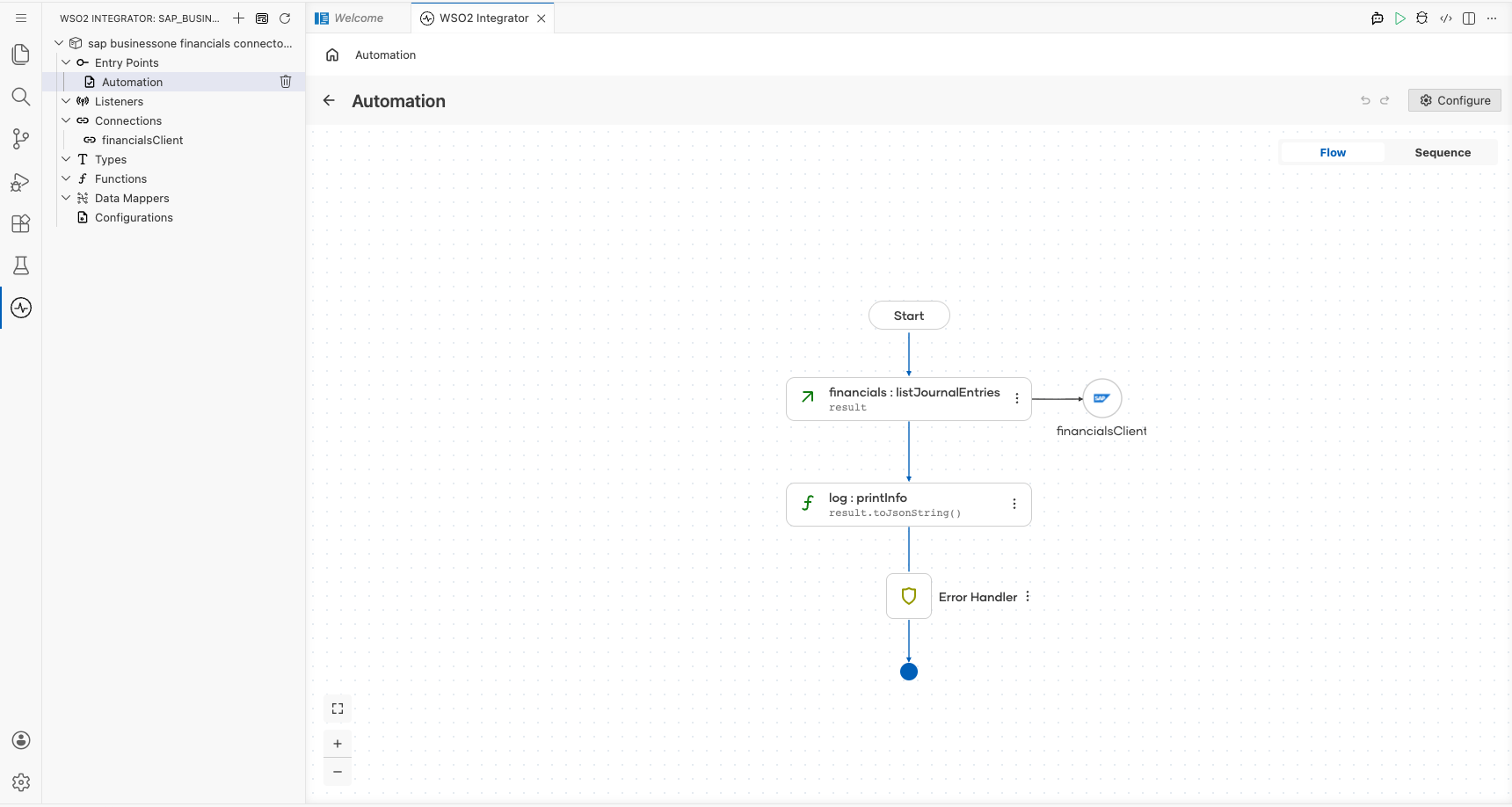Image resolution: width=1512 pixels, height=807 pixels.
Task: Collapse the Entry Points section
Action: click(x=66, y=62)
